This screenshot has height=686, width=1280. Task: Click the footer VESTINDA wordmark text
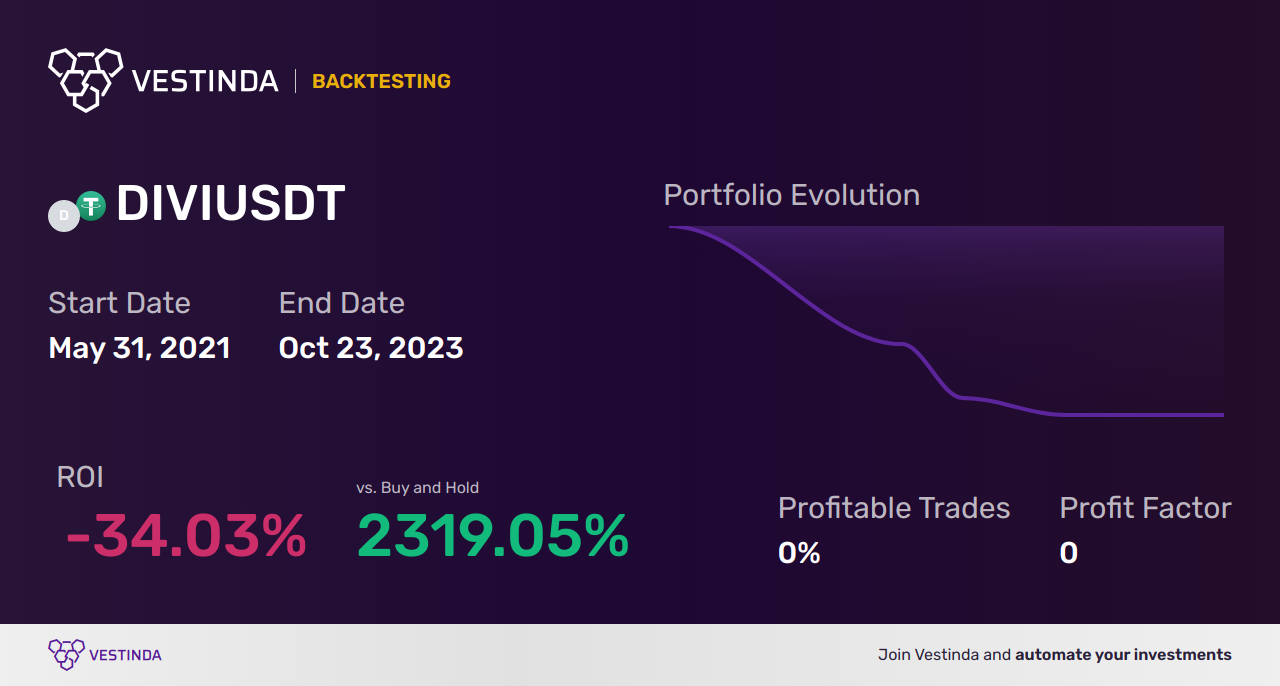click(125, 655)
